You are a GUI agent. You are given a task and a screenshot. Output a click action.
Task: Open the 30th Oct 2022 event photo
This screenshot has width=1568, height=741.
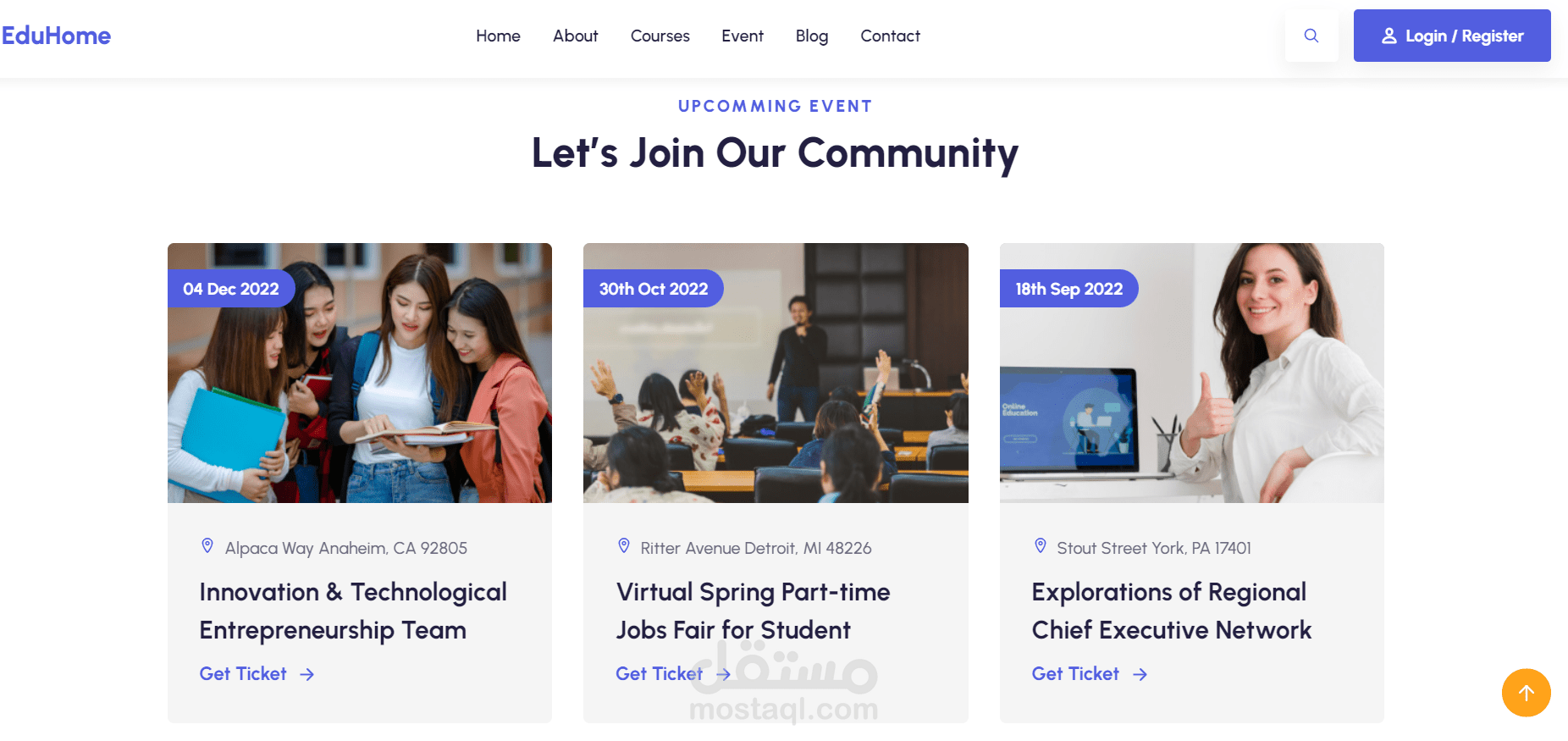[776, 373]
